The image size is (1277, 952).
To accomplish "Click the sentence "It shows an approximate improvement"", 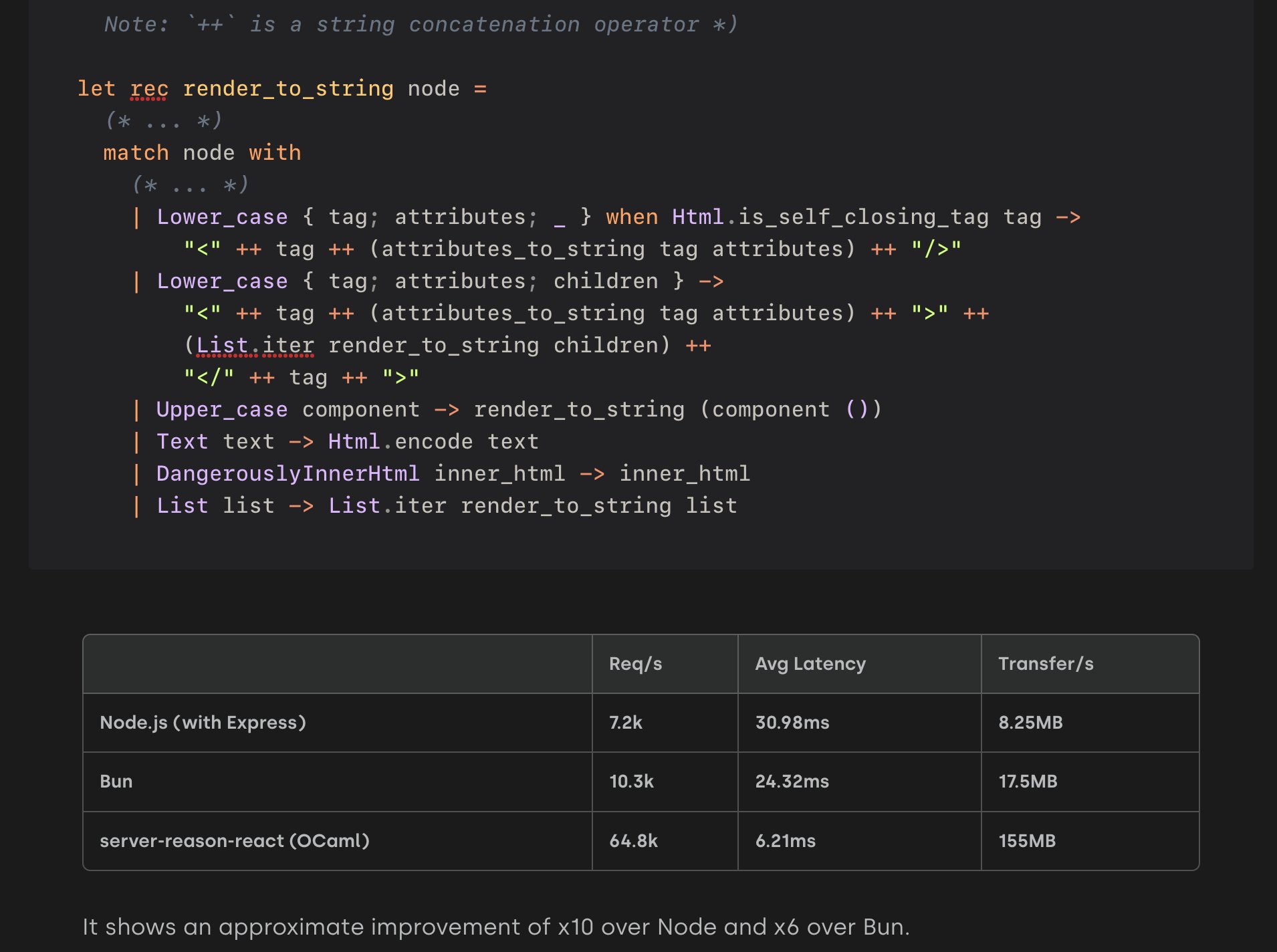I will (495, 927).
